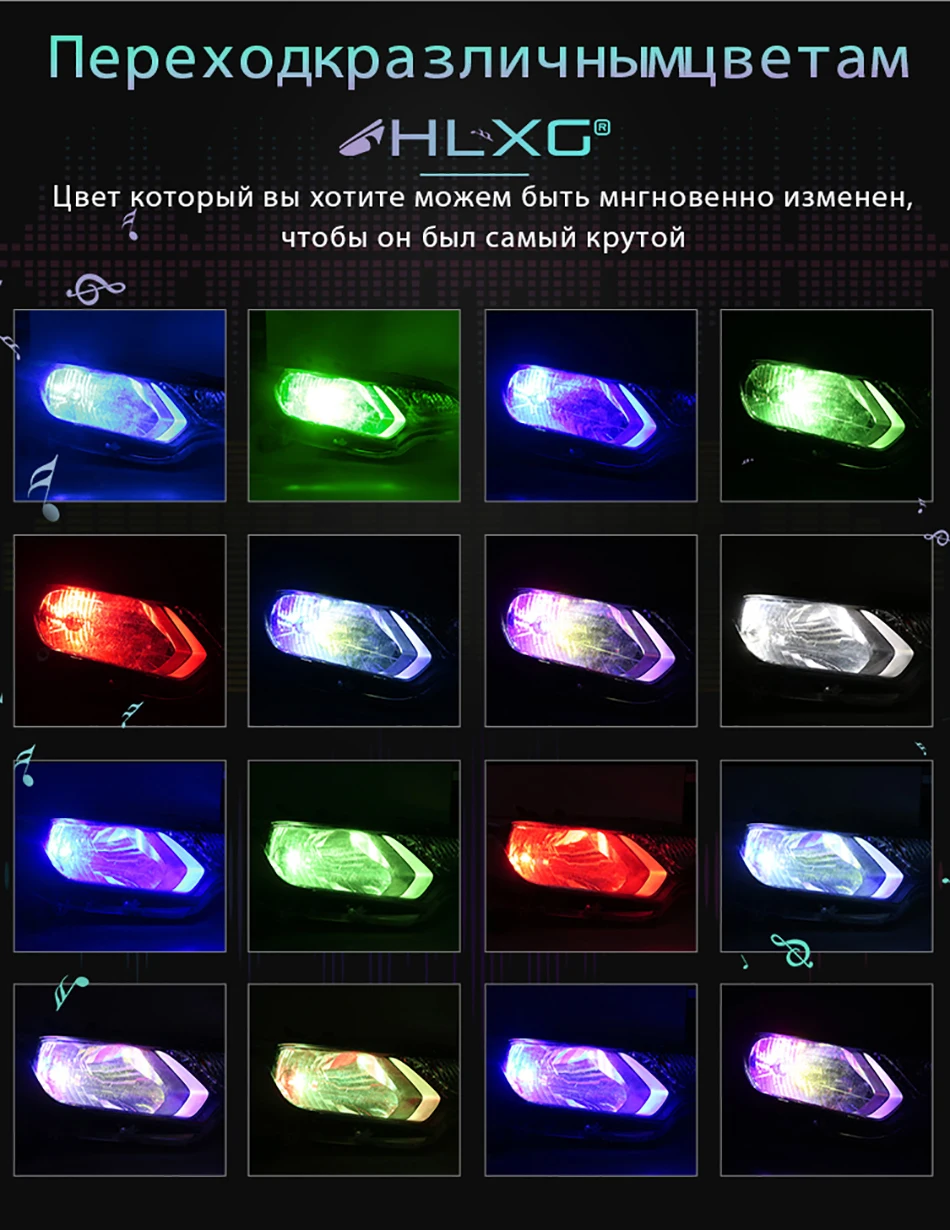Select the first-row blue headlight with green center
The height and width of the screenshot is (1230, 950).
[x=120, y=405]
